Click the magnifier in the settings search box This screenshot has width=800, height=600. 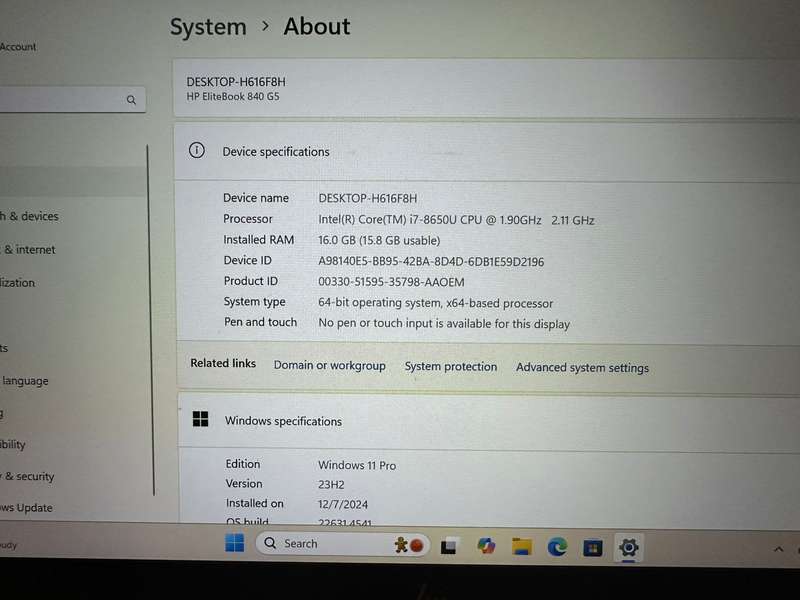(131, 100)
